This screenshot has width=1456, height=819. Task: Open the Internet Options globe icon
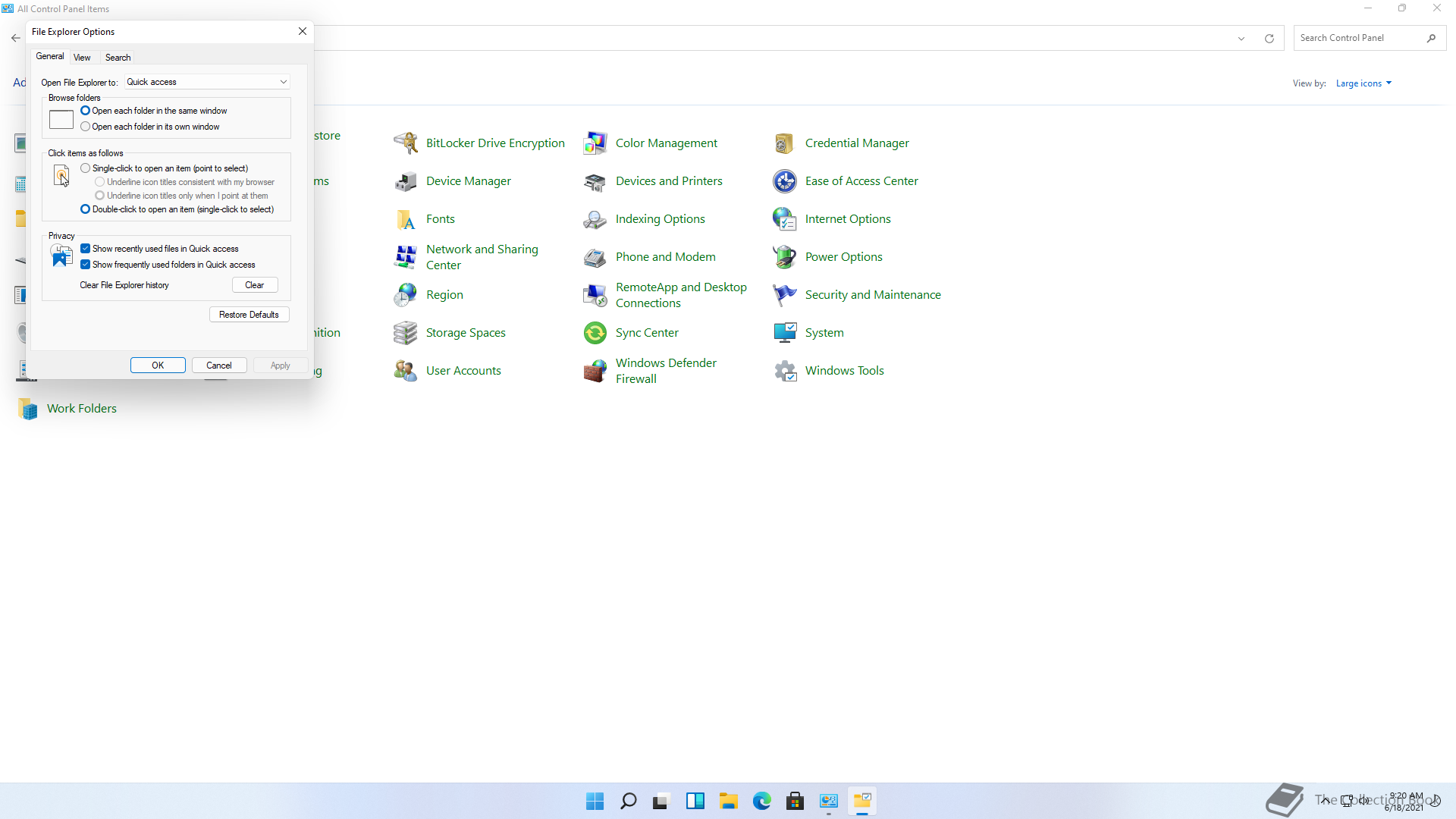785,218
